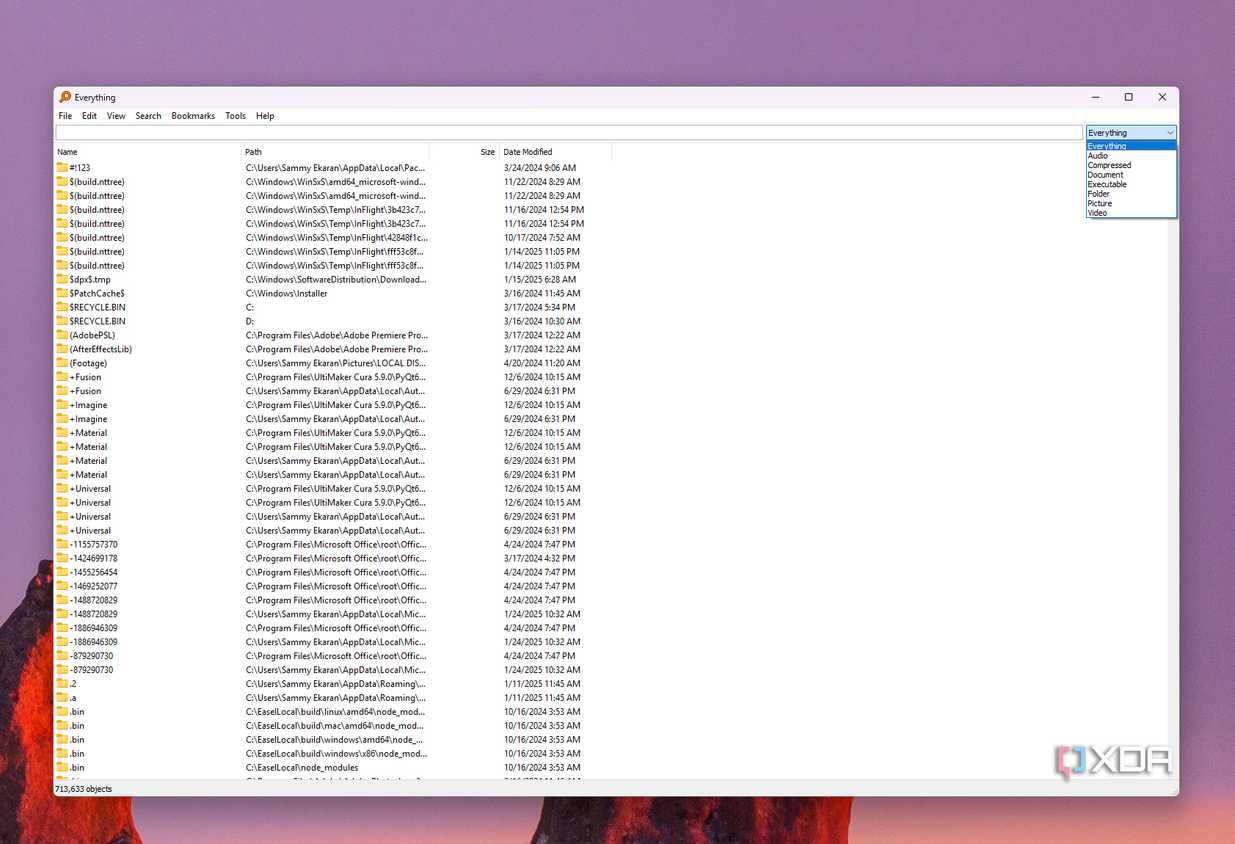Click the 3/17/2024 5:34 PM date cell
The width and height of the screenshot is (1235, 844).
540,307
